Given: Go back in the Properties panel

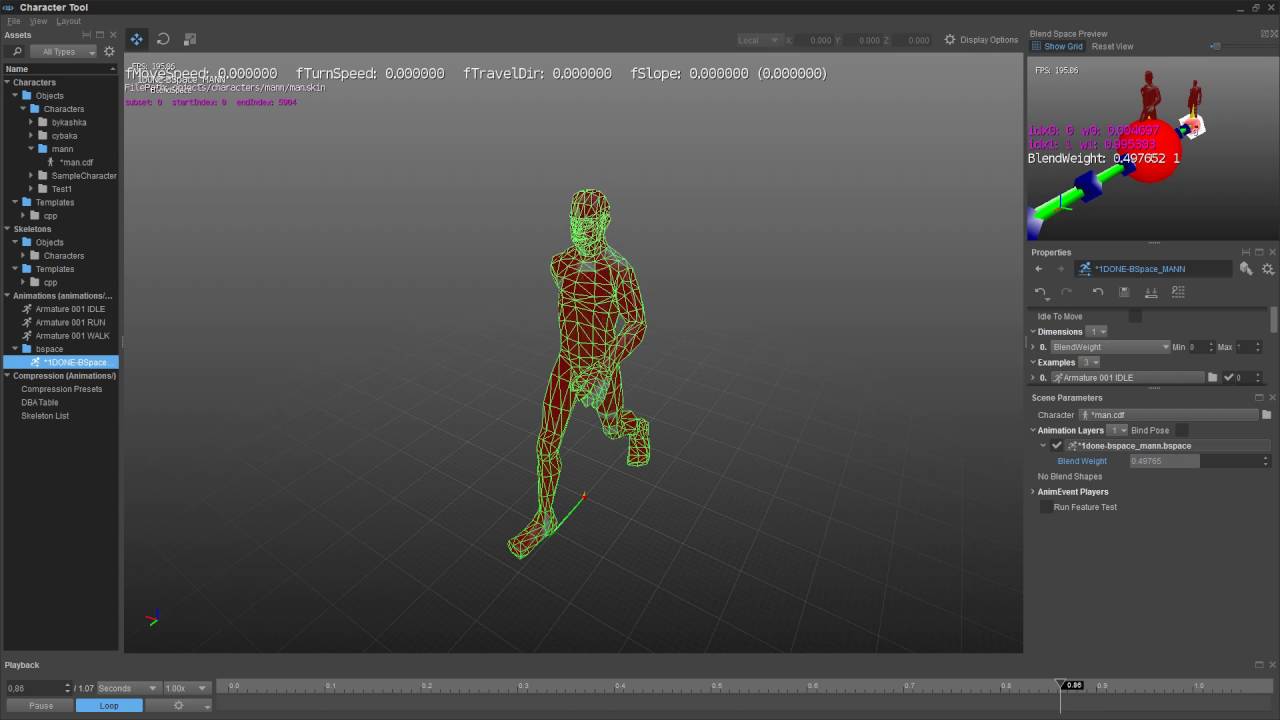Looking at the screenshot, I should [x=1039, y=269].
